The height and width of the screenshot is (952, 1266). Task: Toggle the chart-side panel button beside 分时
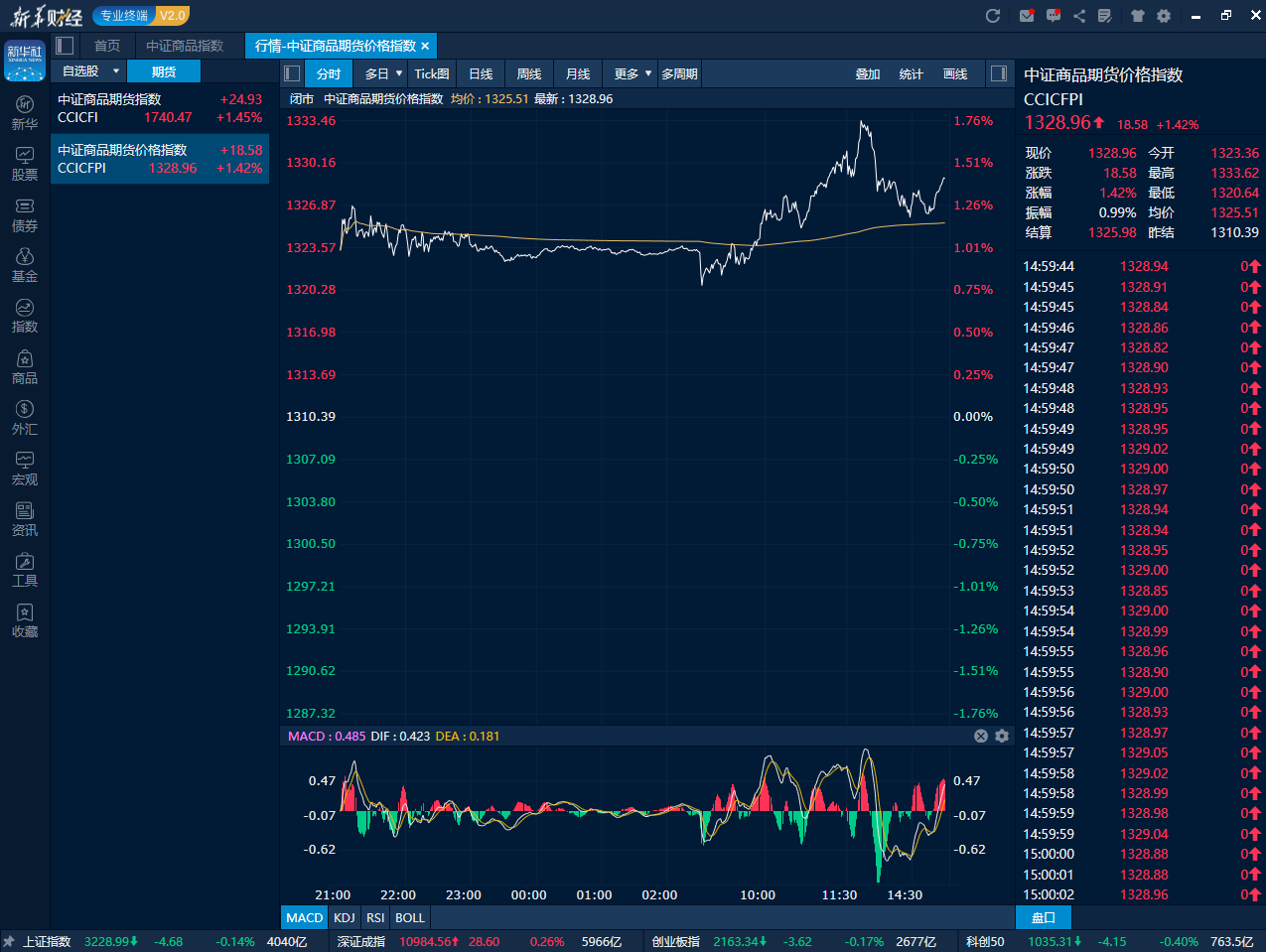point(292,73)
